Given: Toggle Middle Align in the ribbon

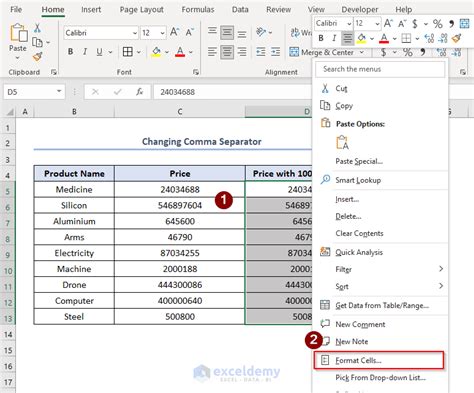Looking at the screenshot, I should tap(227, 32).
